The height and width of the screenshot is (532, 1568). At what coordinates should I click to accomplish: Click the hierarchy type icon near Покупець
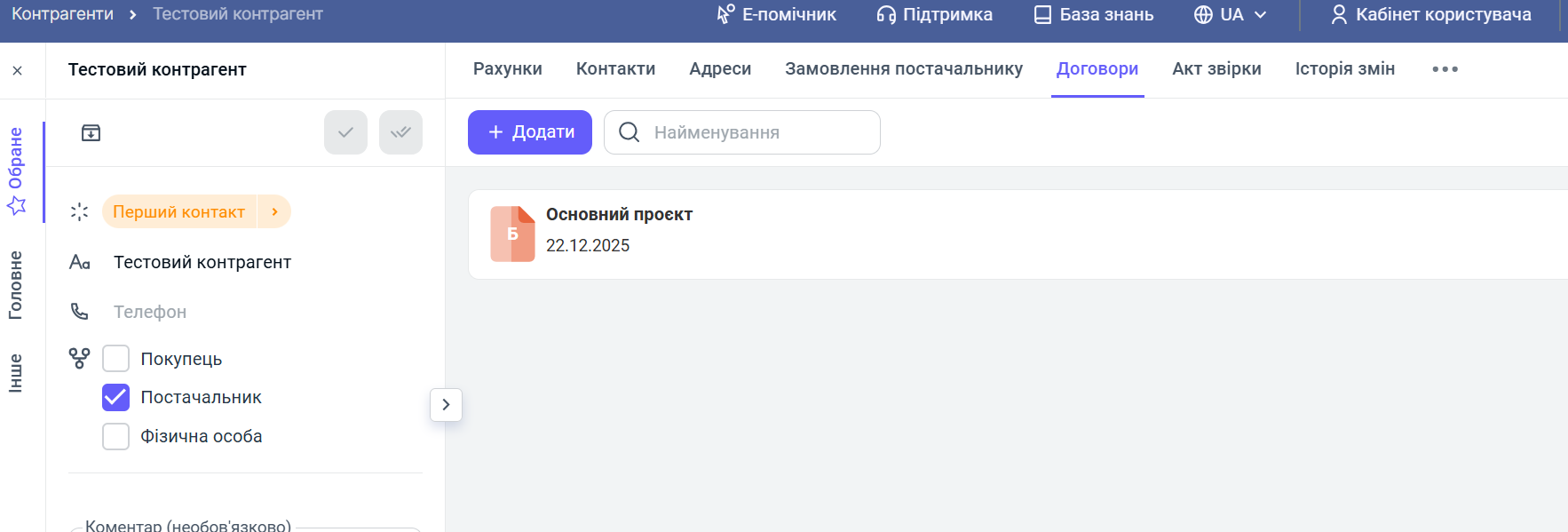pos(79,358)
